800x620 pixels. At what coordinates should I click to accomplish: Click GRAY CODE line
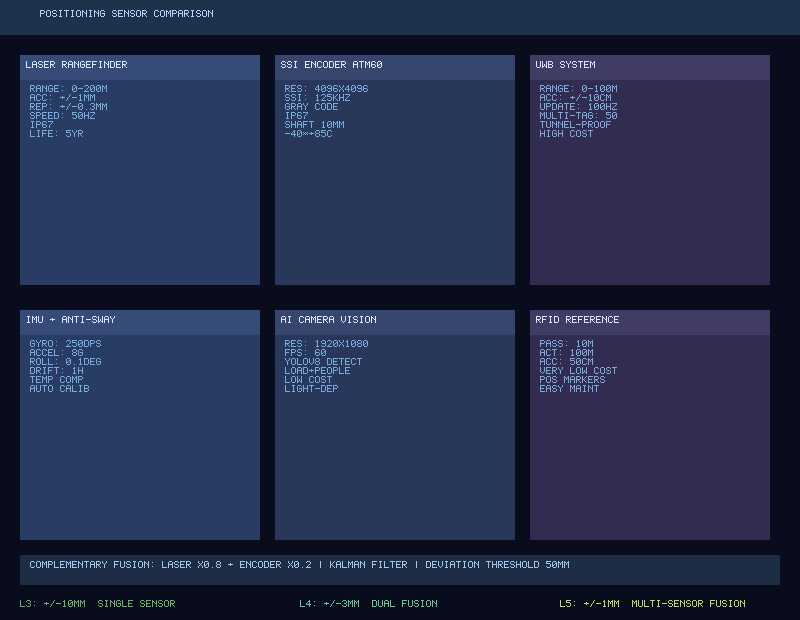[311, 107]
